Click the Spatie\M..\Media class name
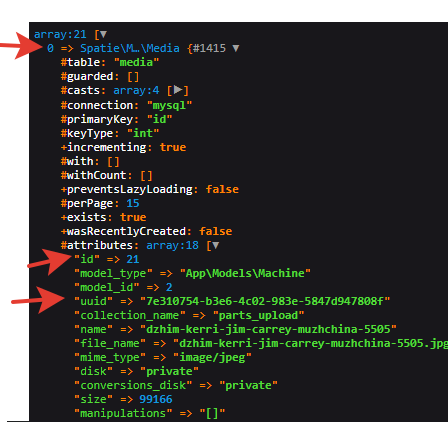Image resolution: width=448 pixels, height=422 pixels. click(x=130, y=48)
